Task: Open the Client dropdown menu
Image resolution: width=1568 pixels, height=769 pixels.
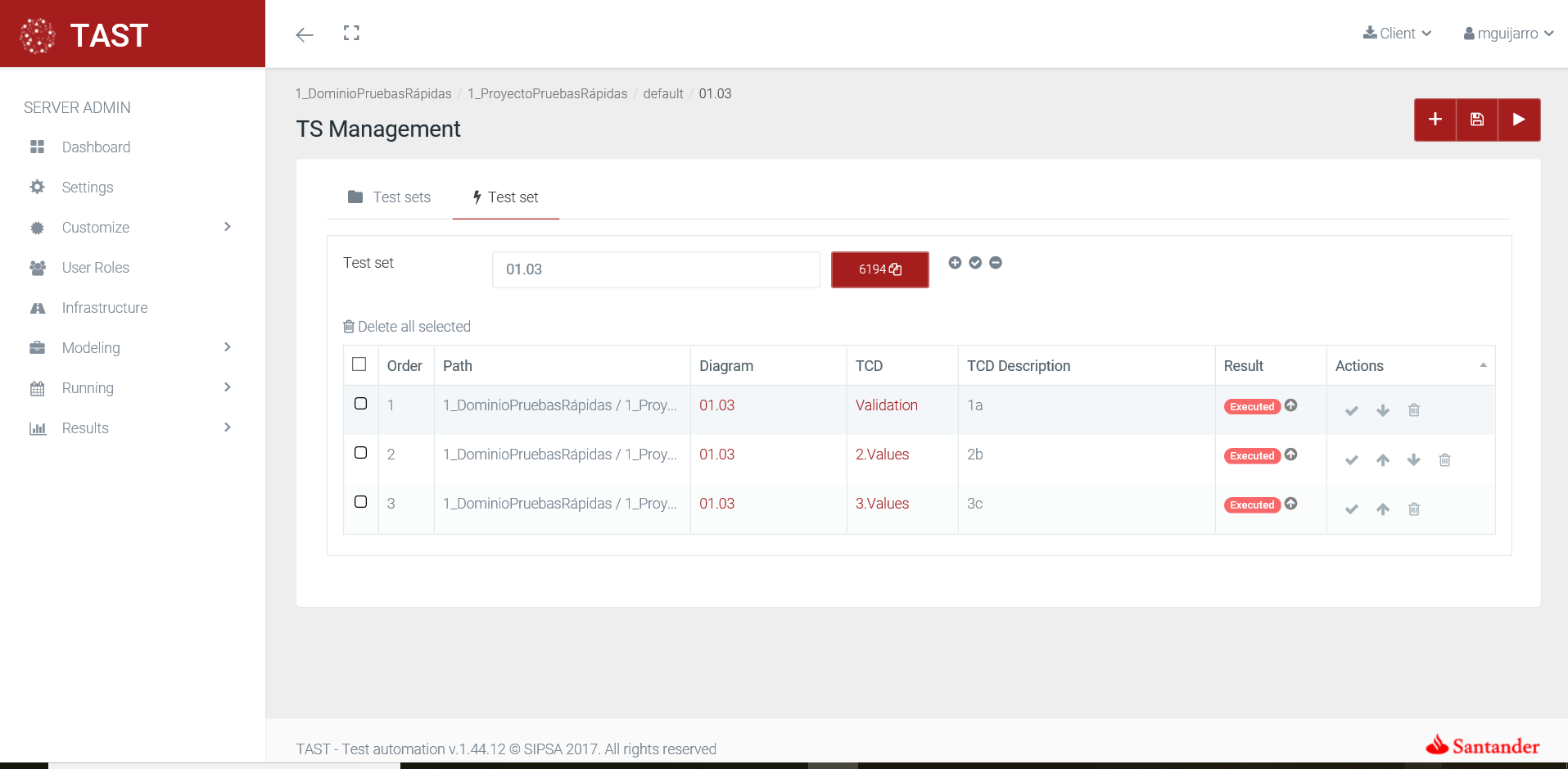Action: click(x=1397, y=34)
